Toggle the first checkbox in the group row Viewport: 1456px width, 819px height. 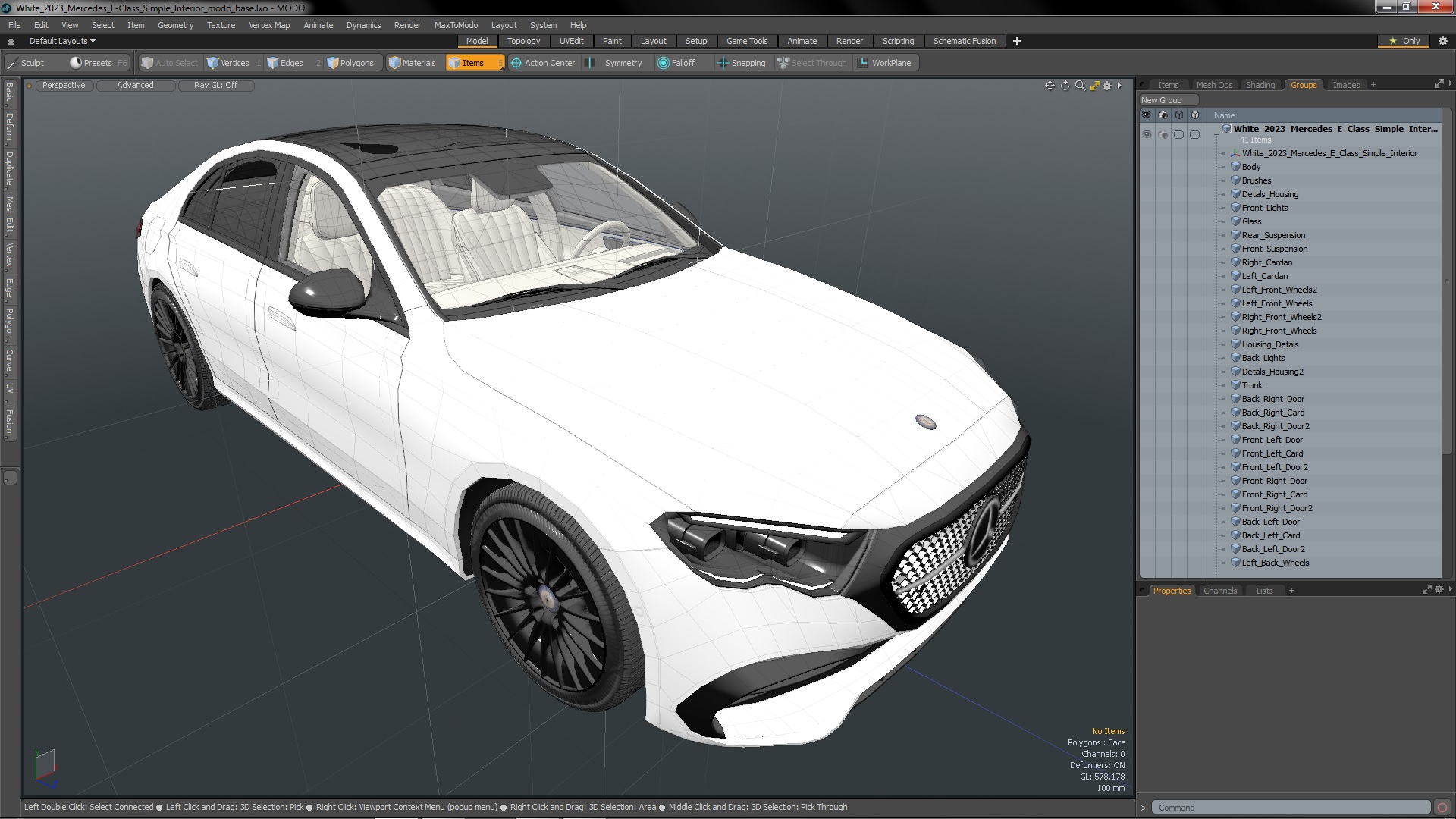(x=1178, y=134)
